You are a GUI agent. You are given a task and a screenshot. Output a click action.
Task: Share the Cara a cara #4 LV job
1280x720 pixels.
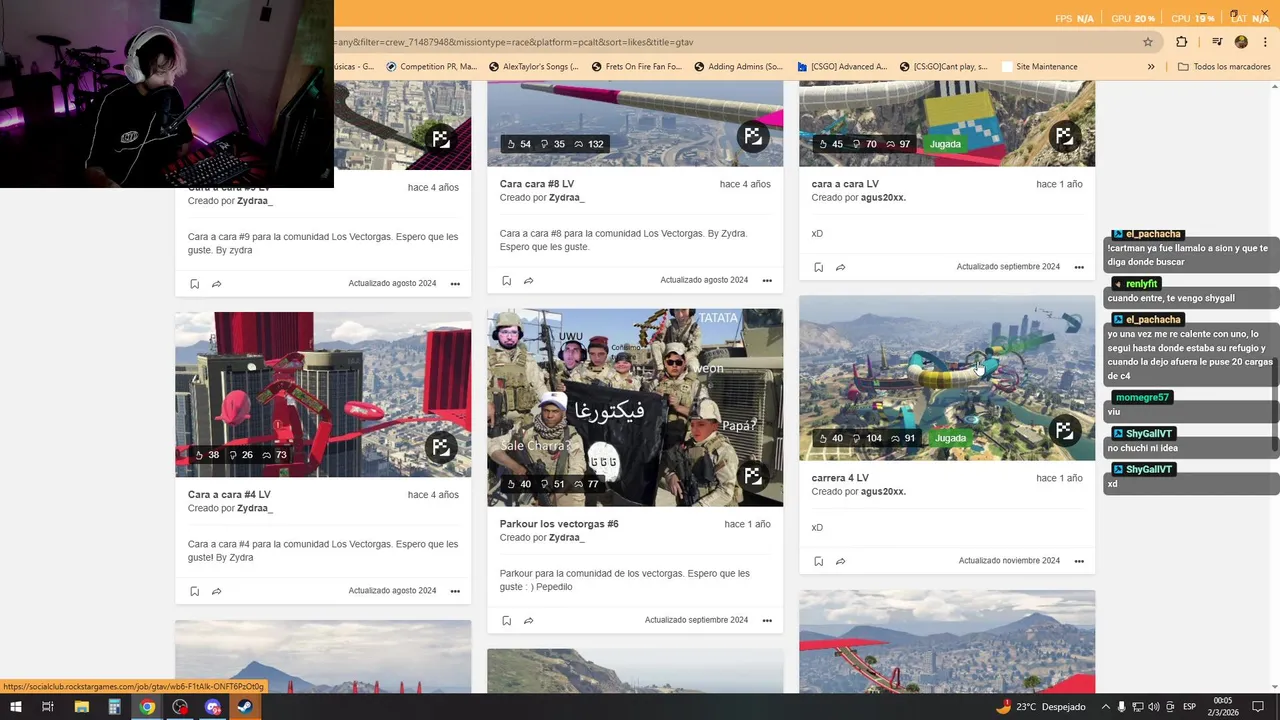(x=216, y=591)
